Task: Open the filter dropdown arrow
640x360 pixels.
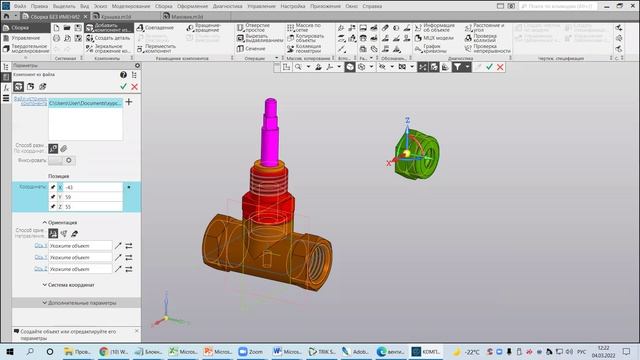Action: [x=467, y=67]
